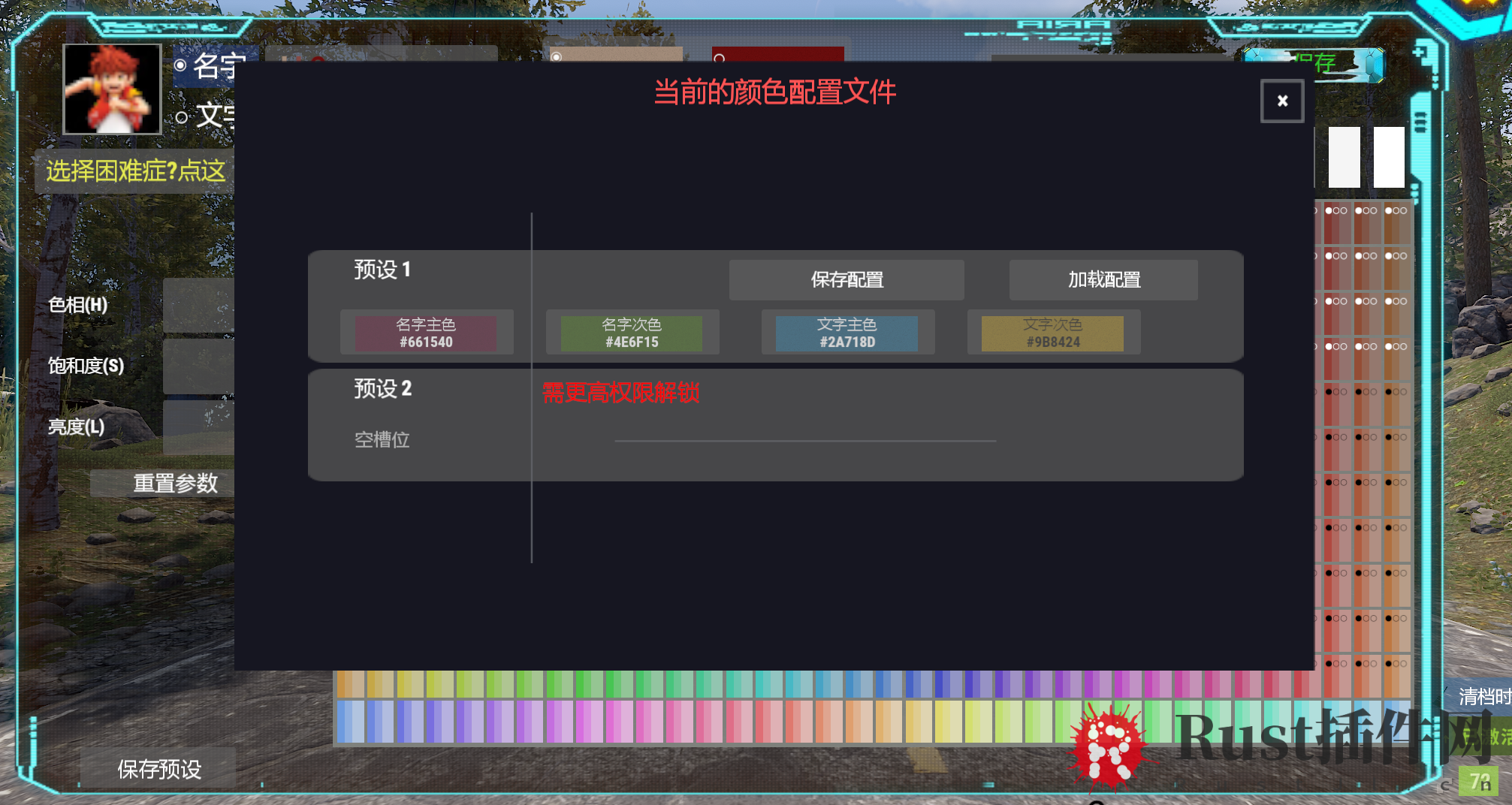Click the 饱和度(S) slider track
Image resolution: width=1512 pixels, height=805 pixels.
point(198,366)
